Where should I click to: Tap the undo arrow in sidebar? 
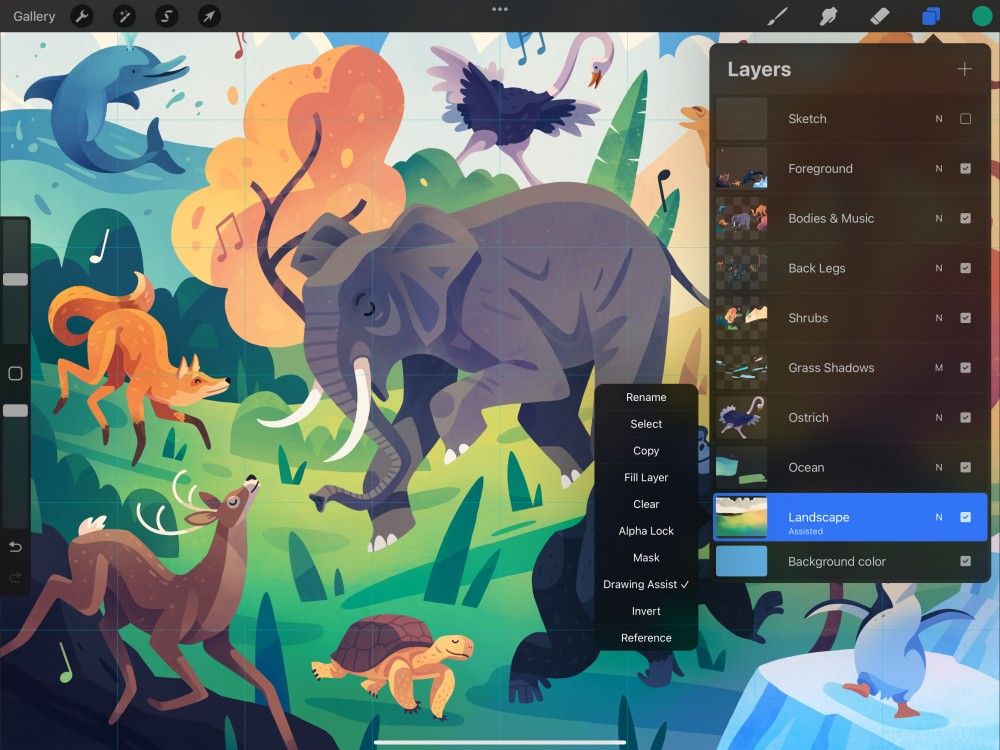14,547
